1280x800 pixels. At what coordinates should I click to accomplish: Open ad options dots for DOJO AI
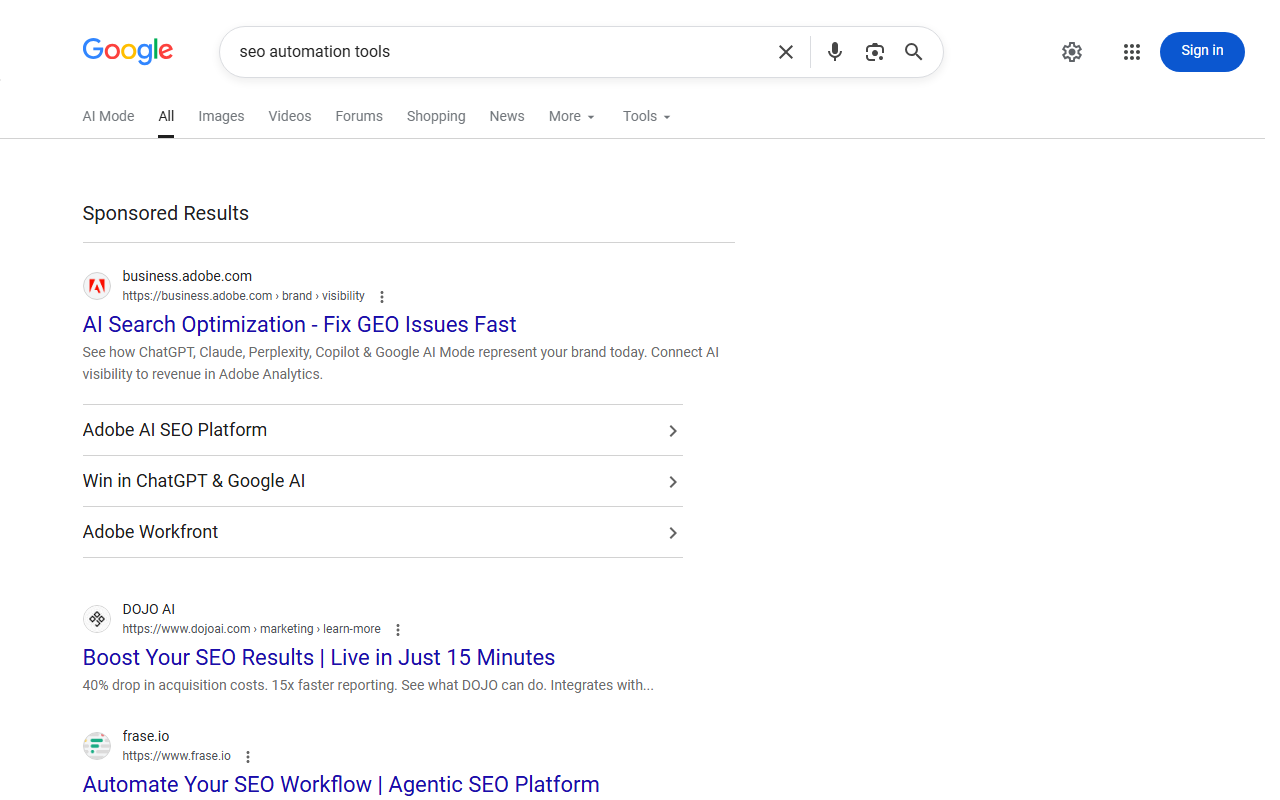pos(398,630)
